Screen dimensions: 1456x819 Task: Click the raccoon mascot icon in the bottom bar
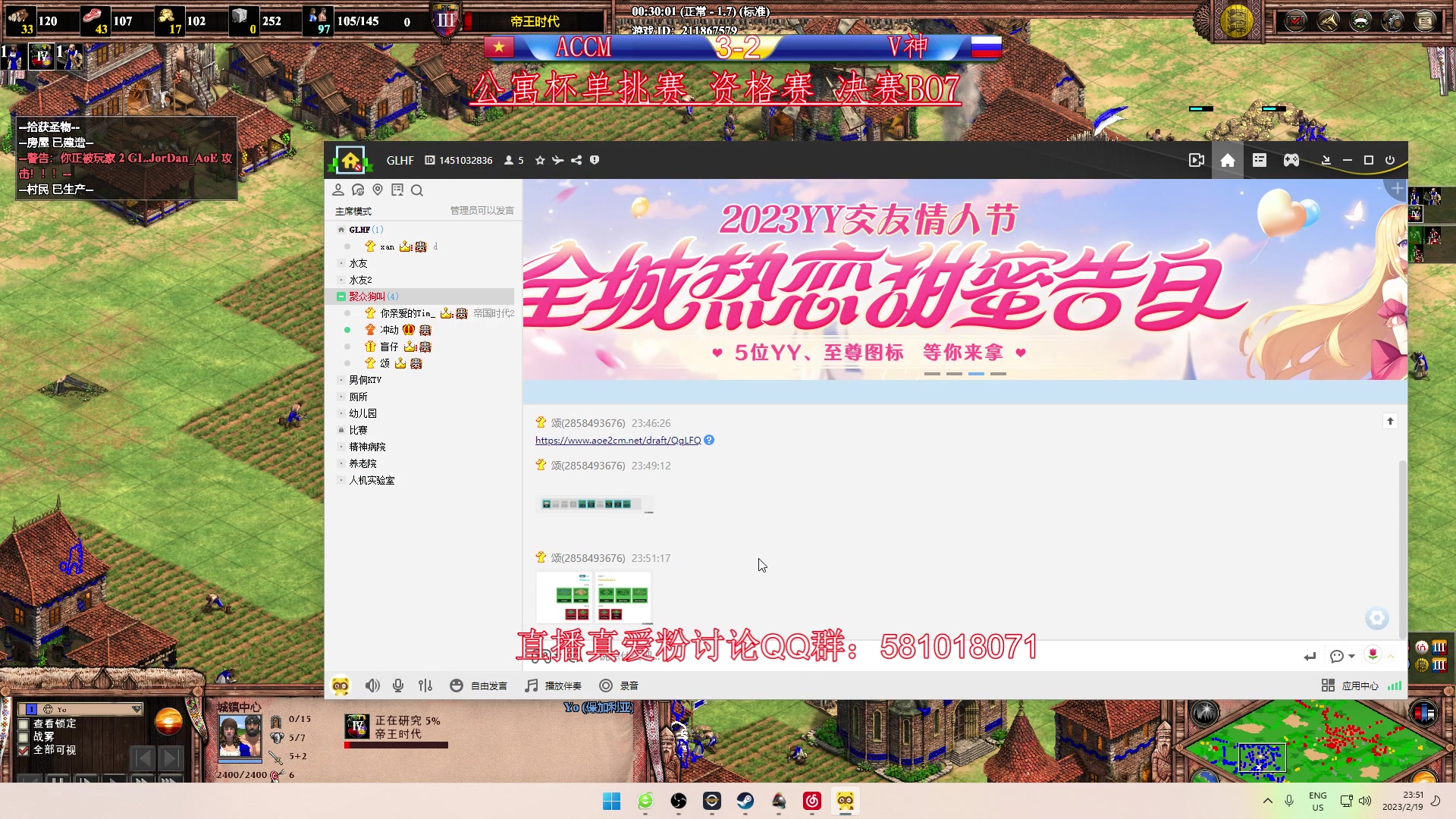[x=340, y=686]
